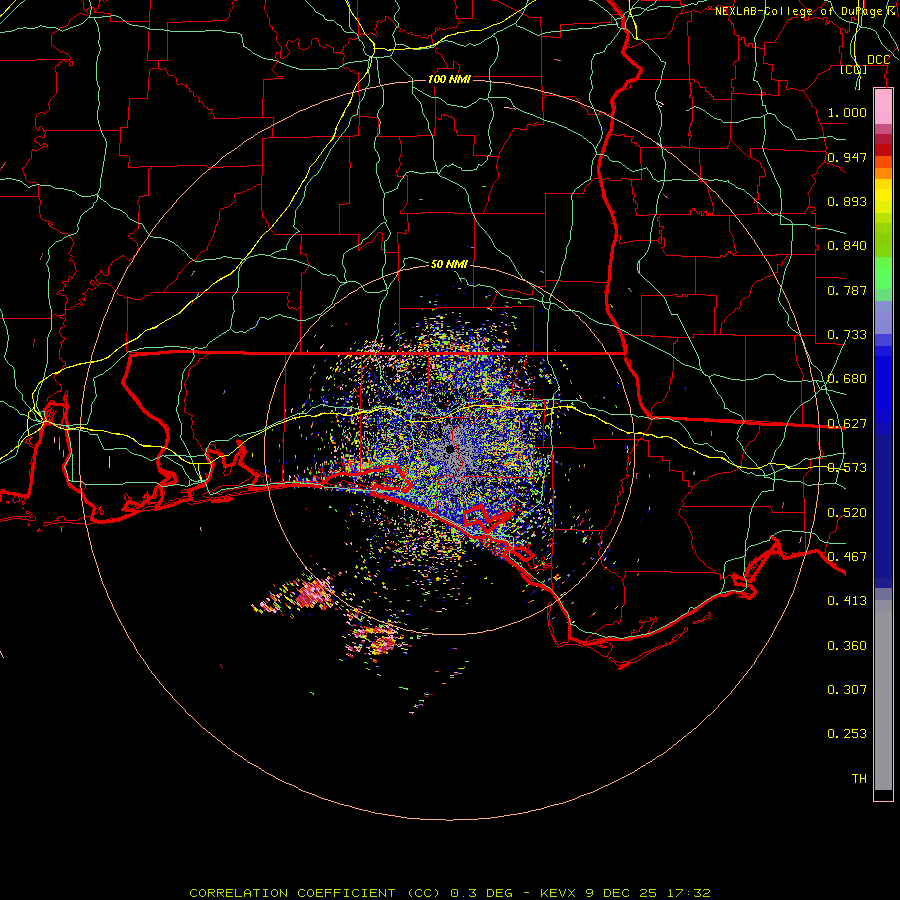Screen dimensions: 900x900
Task: Click the 0.307 legend value
Action: (x=847, y=689)
